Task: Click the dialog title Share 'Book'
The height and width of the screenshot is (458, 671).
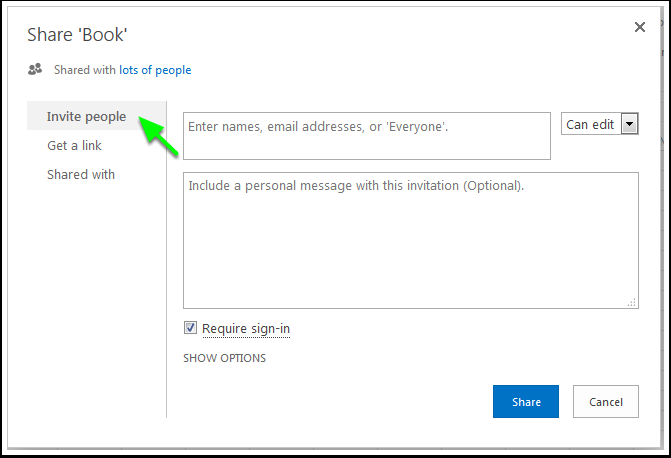Action: [x=77, y=35]
